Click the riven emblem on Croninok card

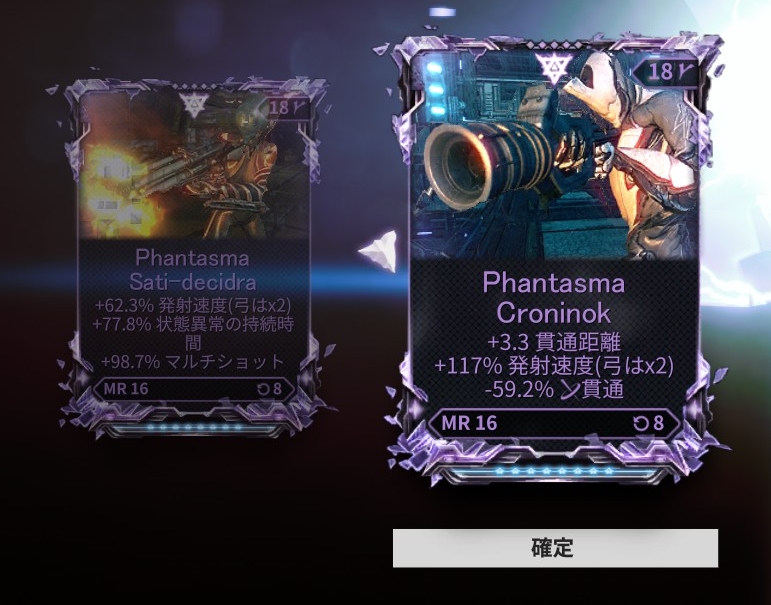click(x=554, y=65)
